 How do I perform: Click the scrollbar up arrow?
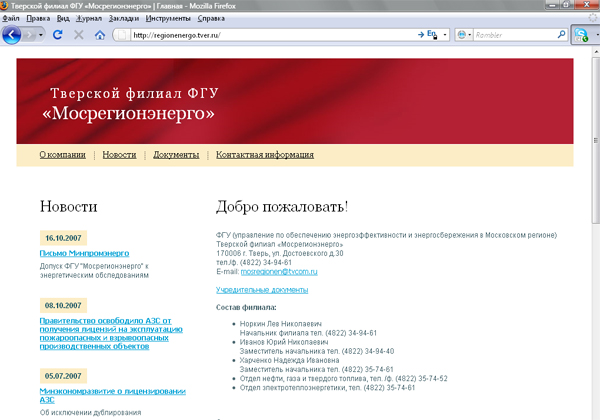(x=596, y=52)
